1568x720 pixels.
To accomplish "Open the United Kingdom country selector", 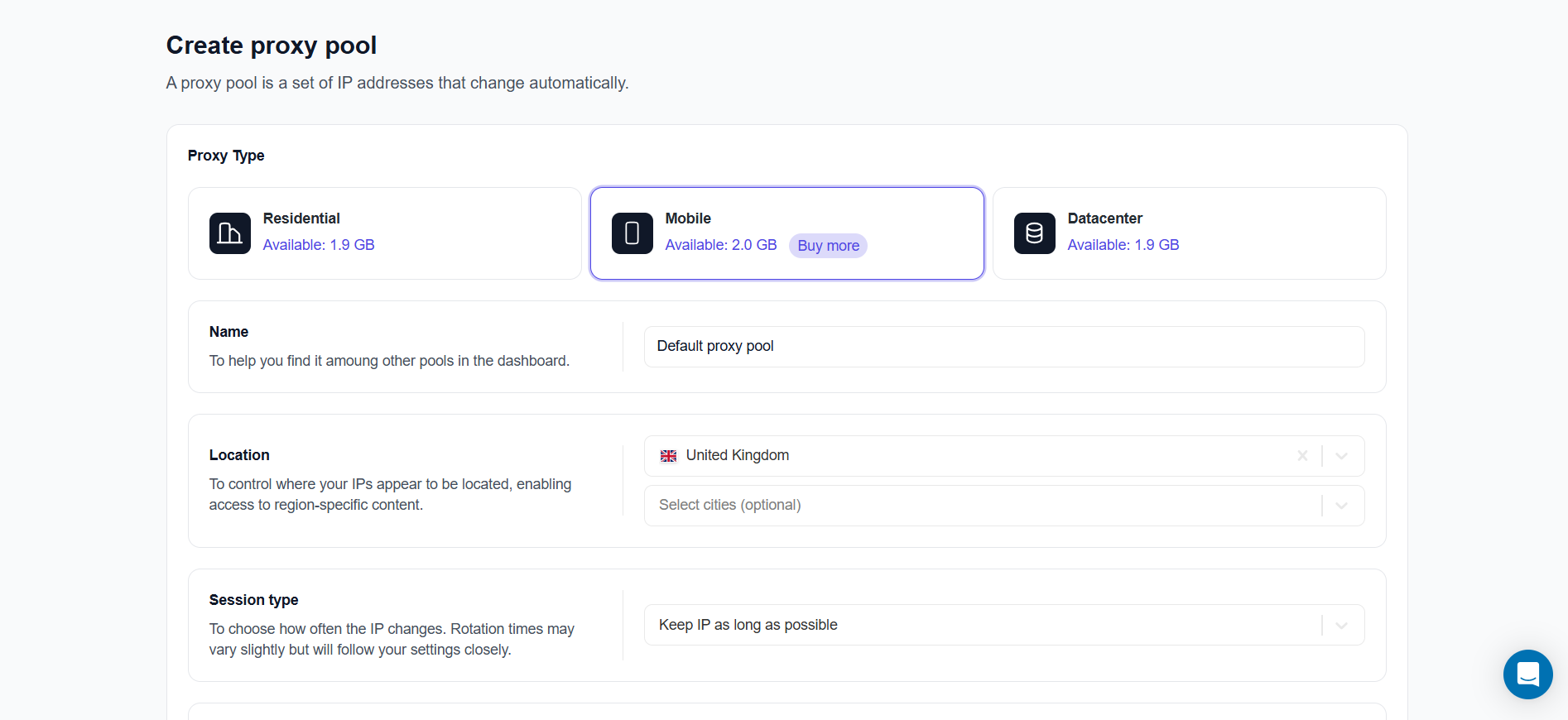I will pyautogui.click(x=1004, y=456).
